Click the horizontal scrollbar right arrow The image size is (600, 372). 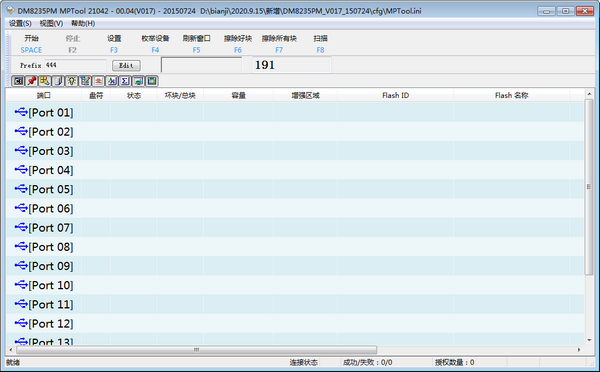tap(579, 350)
